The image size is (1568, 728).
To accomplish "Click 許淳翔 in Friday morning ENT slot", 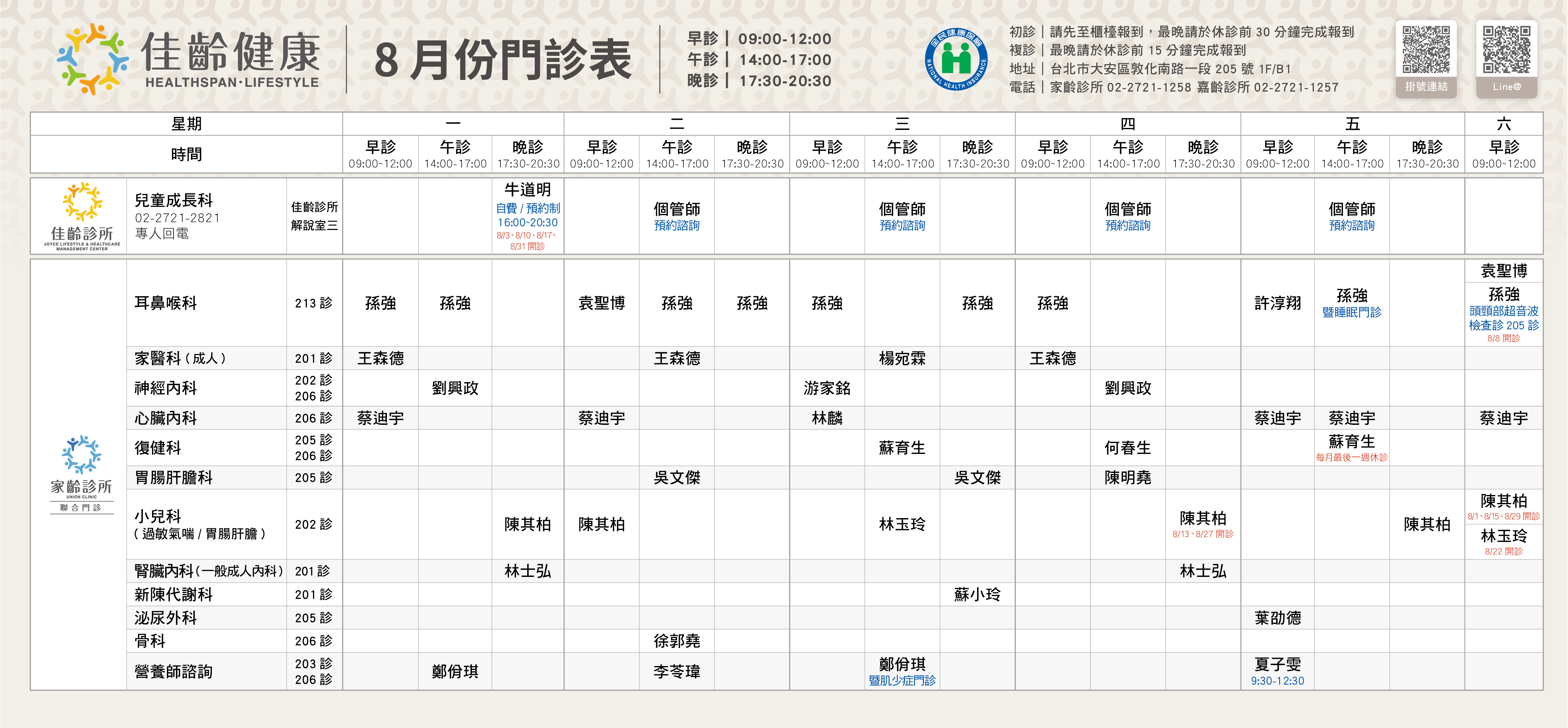I will [1278, 303].
